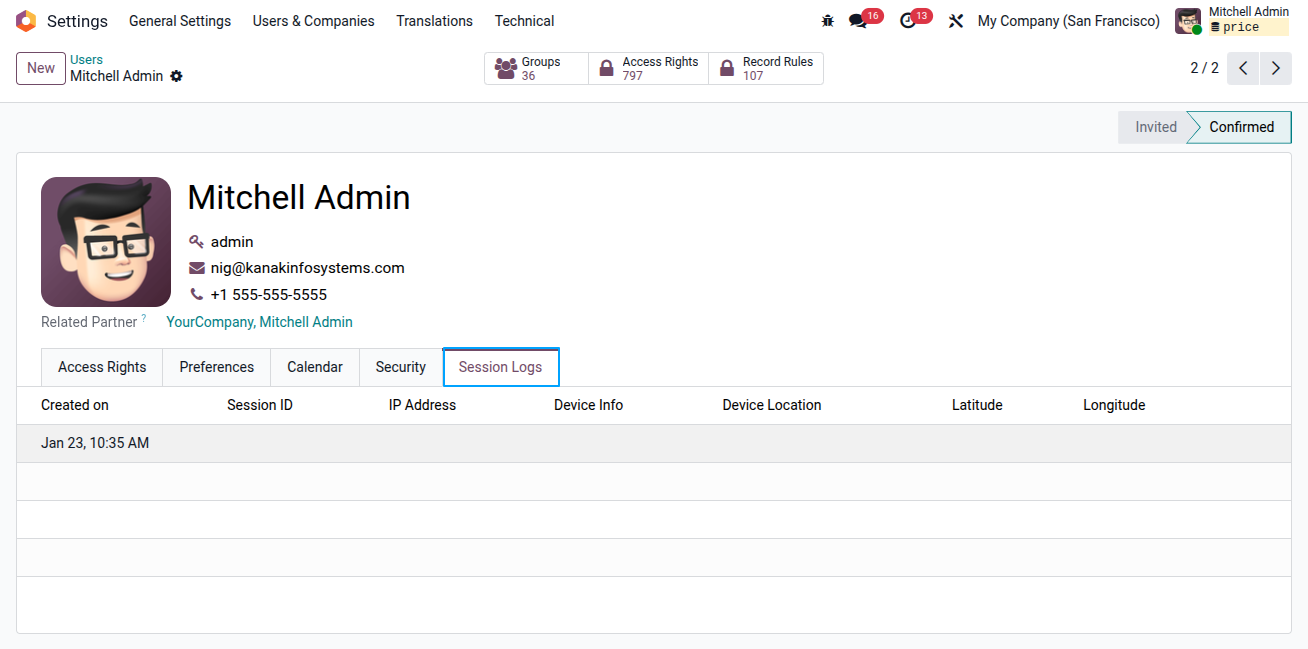
Task: Open the conversations chat icon
Action: click(858, 21)
